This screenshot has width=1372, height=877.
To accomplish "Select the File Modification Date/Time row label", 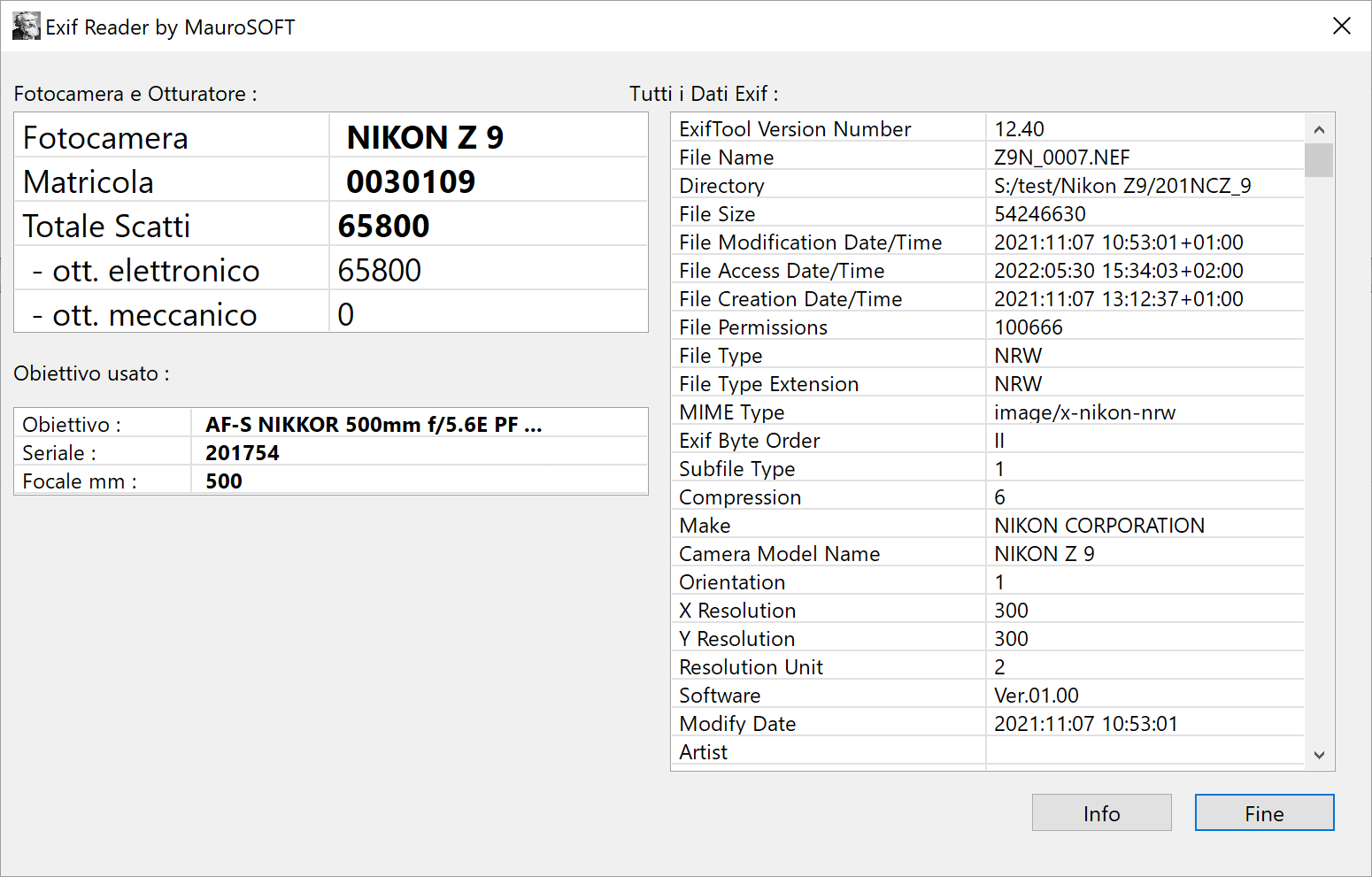I will 811,242.
